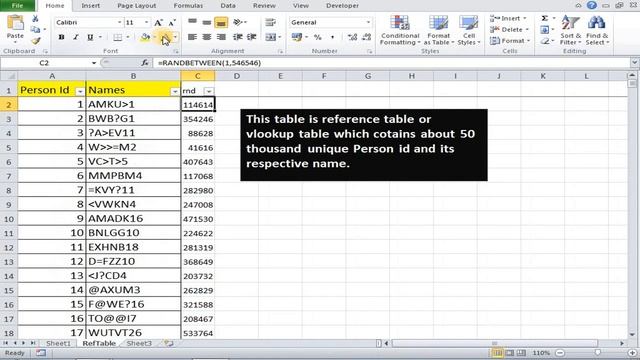Click the Increase Decimal icon
Viewport: 640px width, 360px height.
click(352, 37)
